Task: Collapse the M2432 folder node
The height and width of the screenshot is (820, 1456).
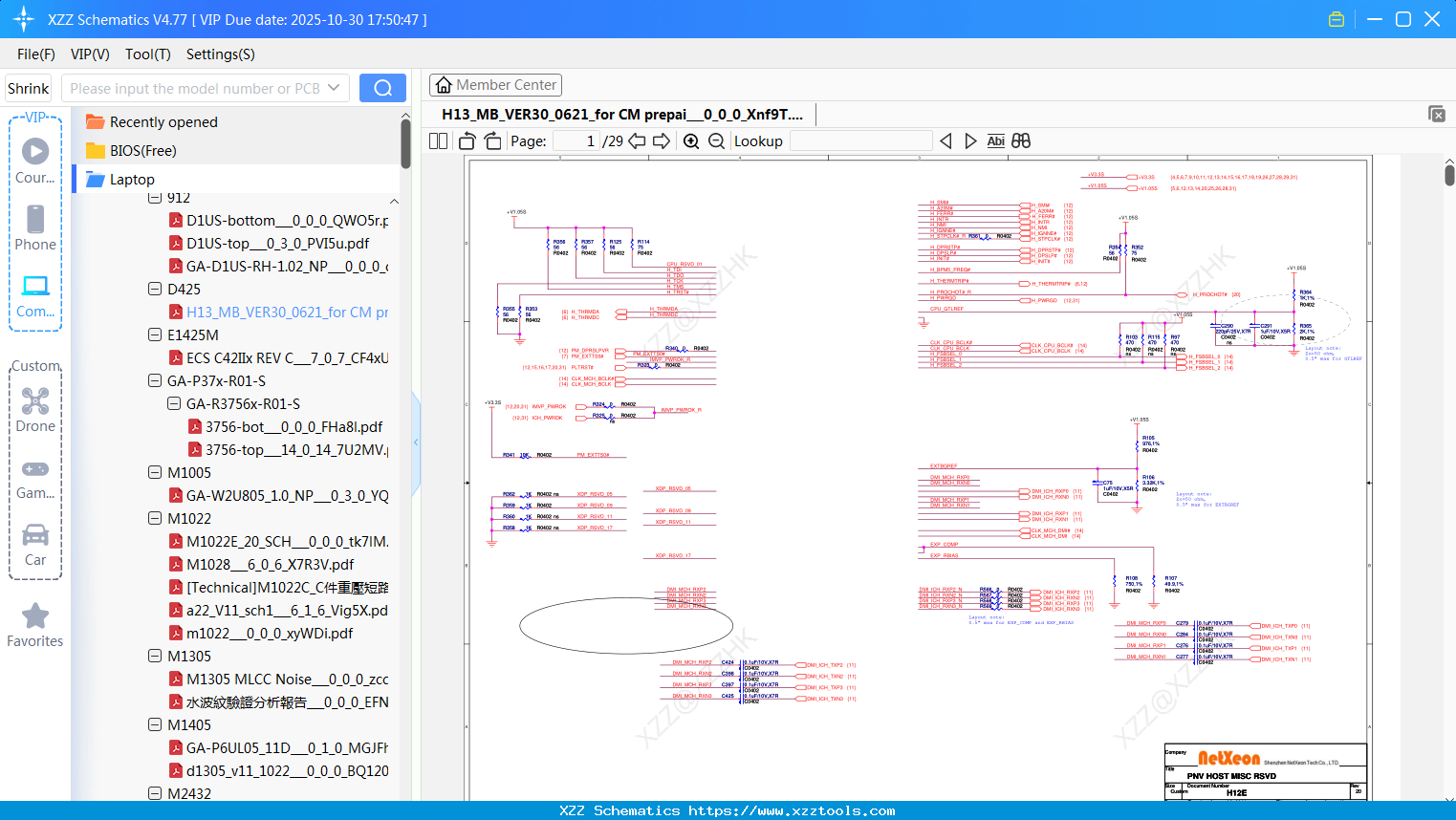Action: point(155,793)
